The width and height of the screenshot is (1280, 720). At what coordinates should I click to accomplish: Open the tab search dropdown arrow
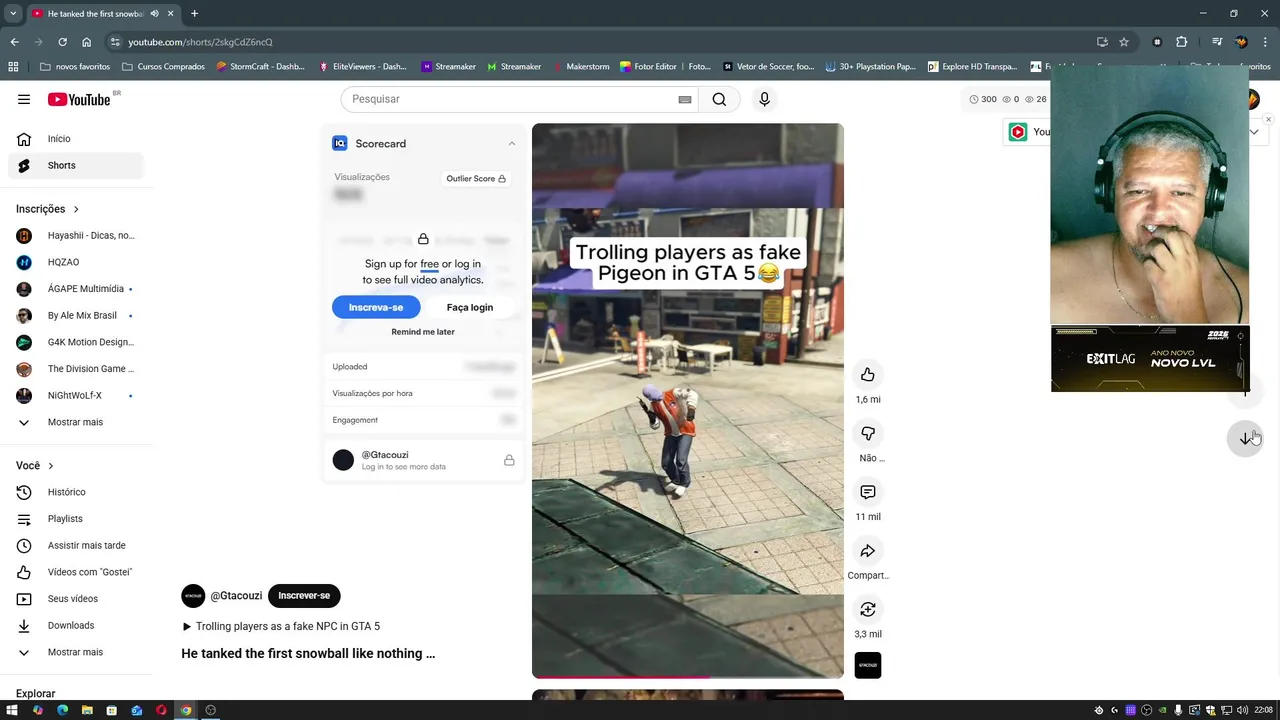coord(13,14)
